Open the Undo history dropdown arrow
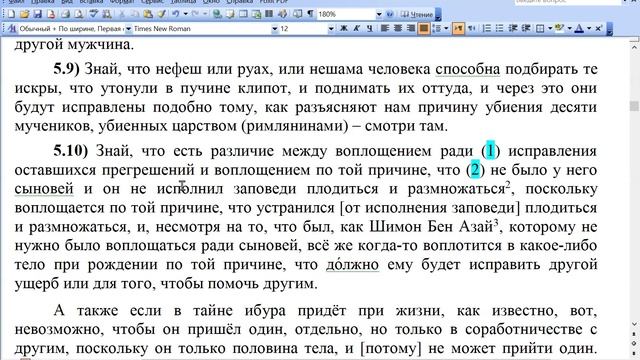 click(185, 14)
